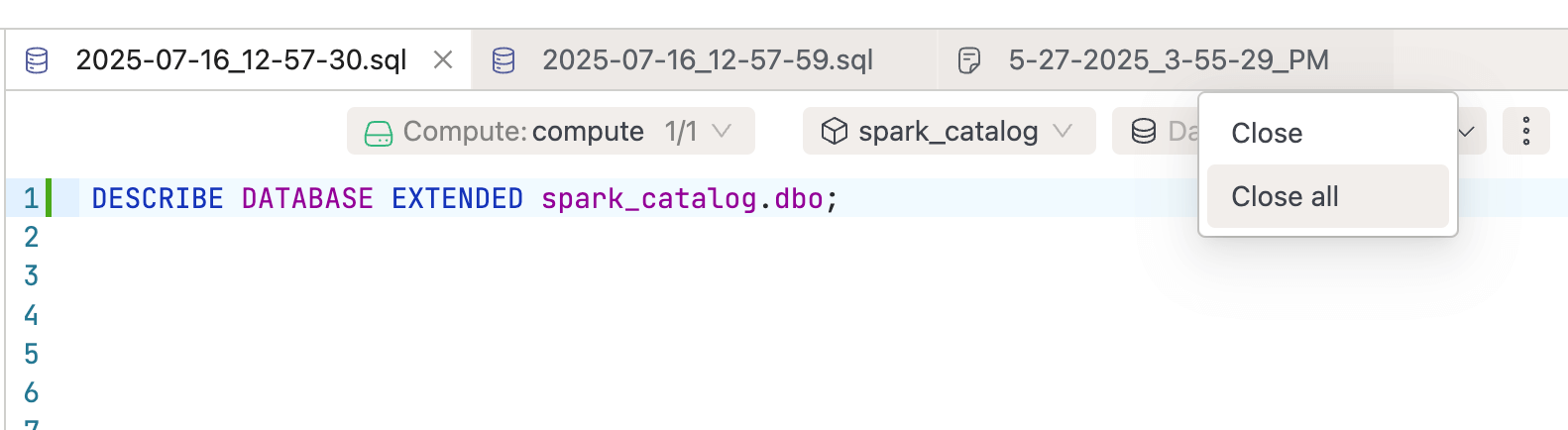1568x430 pixels.
Task: Expand the spark_catalog dropdown chevron
Action: coord(1063,131)
